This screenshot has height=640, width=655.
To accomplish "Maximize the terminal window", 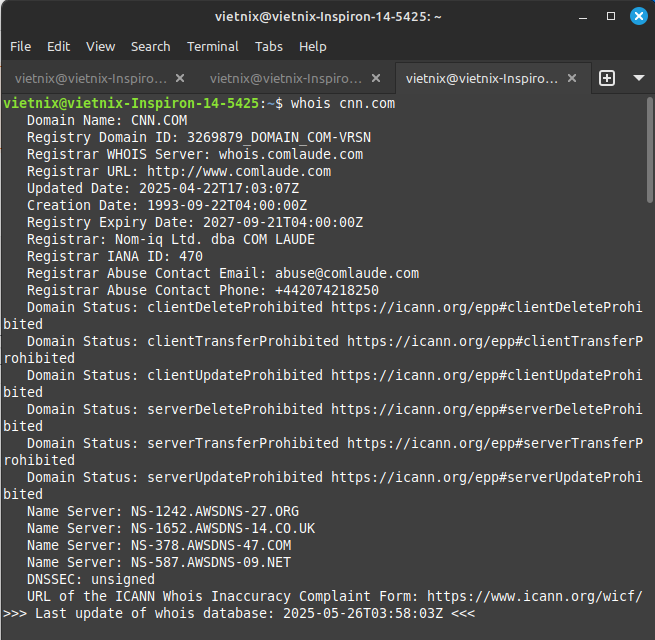I will click(611, 16).
